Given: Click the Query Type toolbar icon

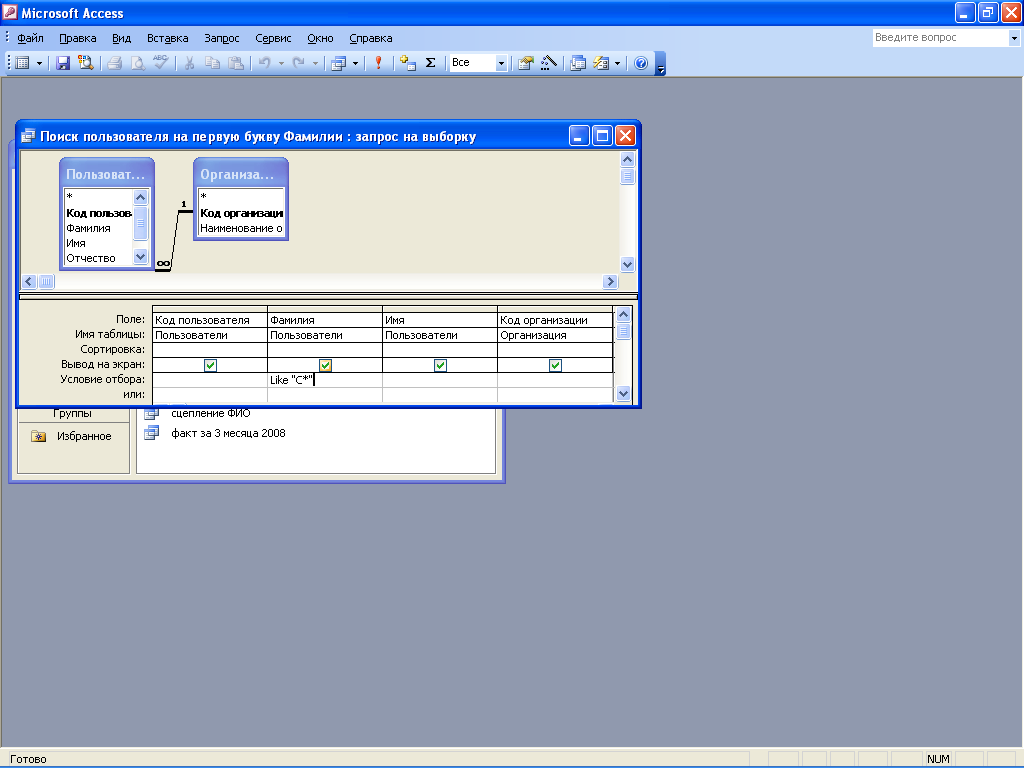Looking at the screenshot, I should coord(338,63).
